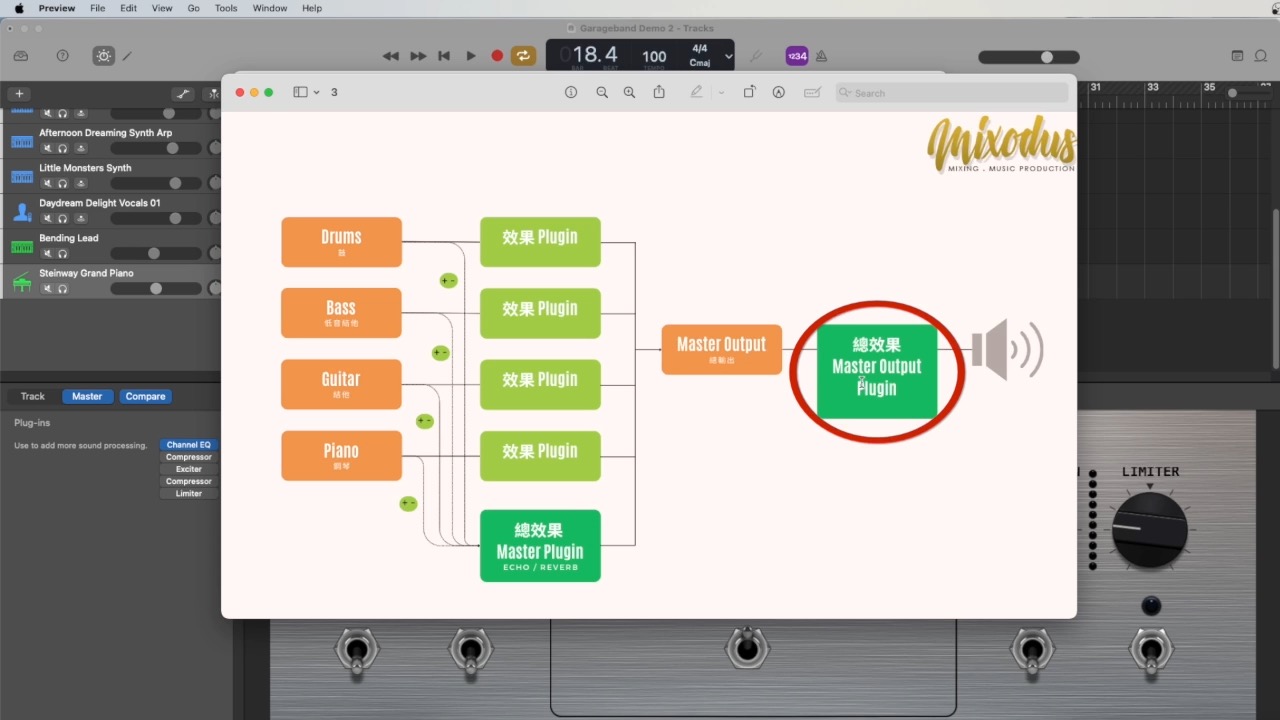The height and width of the screenshot is (720, 1280).
Task: Click the Compare button
Action: click(x=145, y=396)
